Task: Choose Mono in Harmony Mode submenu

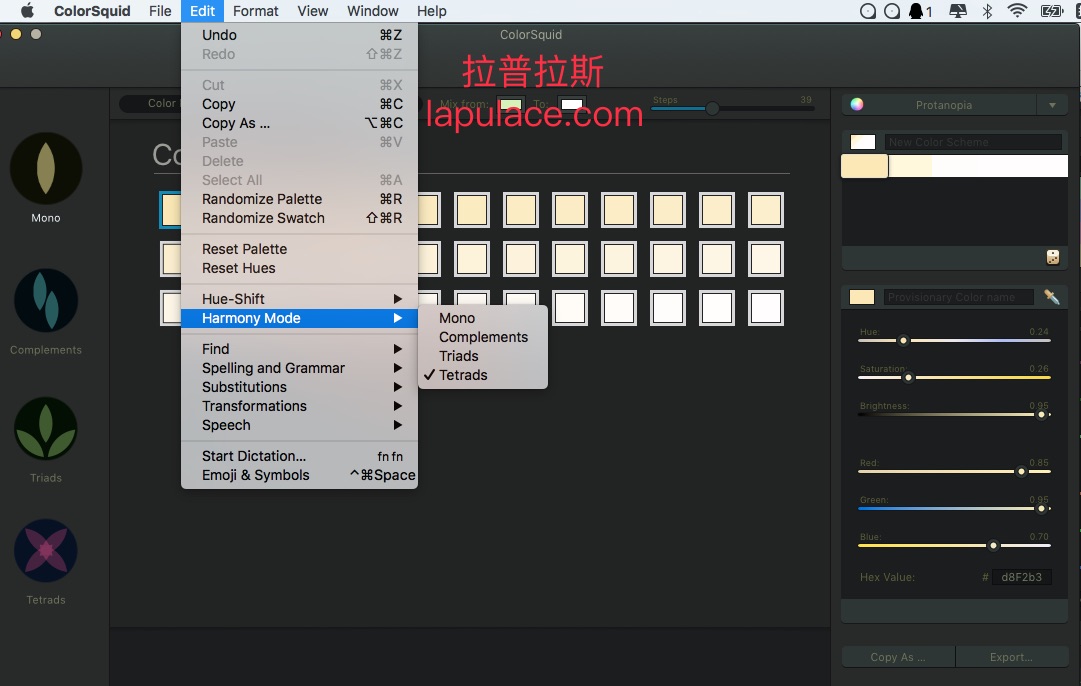Action: click(483, 318)
